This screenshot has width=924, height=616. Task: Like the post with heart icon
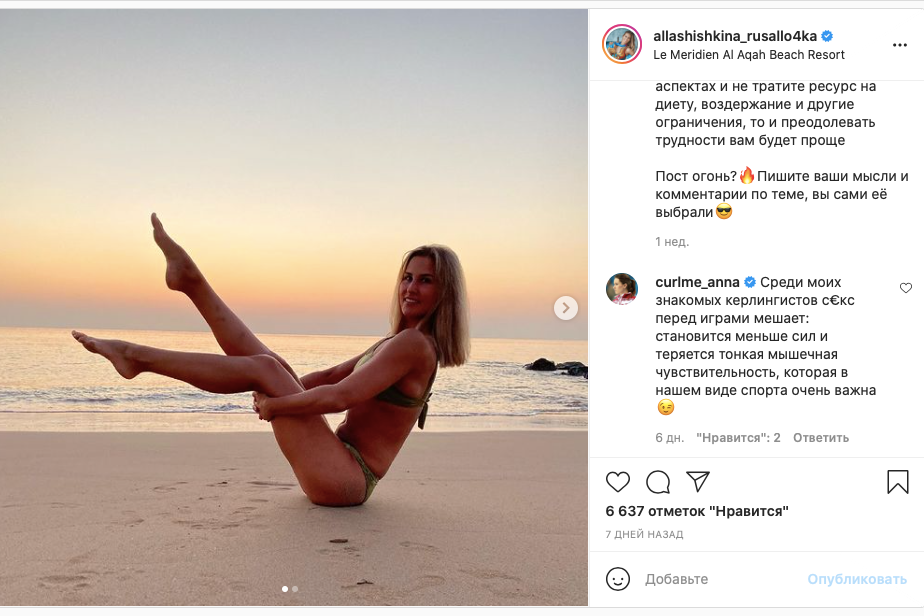click(618, 482)
